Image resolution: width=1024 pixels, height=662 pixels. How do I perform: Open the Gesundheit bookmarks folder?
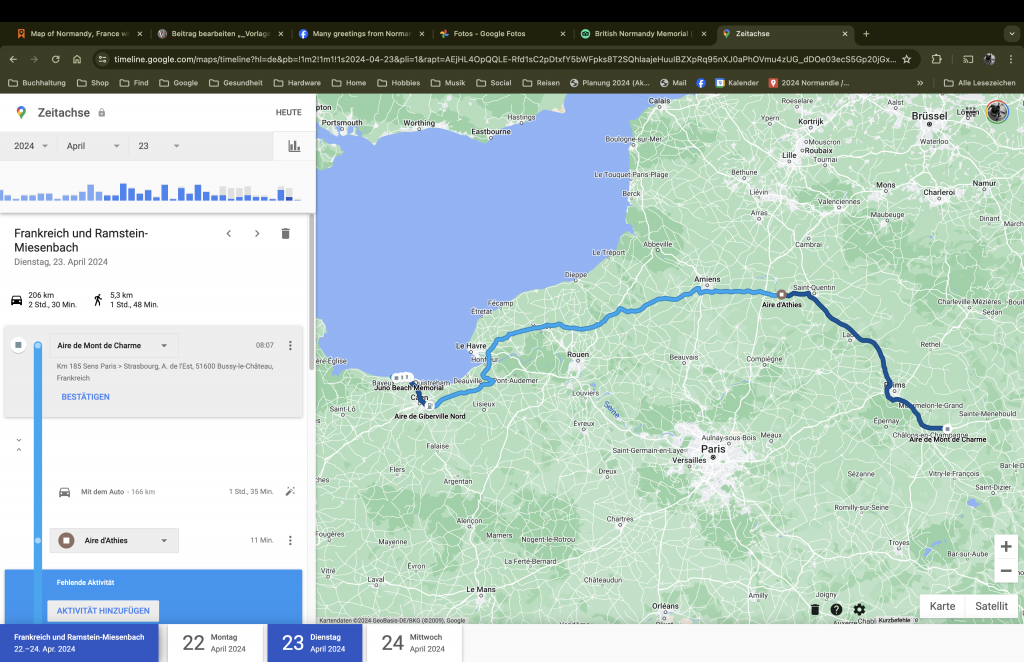[236, 83]
